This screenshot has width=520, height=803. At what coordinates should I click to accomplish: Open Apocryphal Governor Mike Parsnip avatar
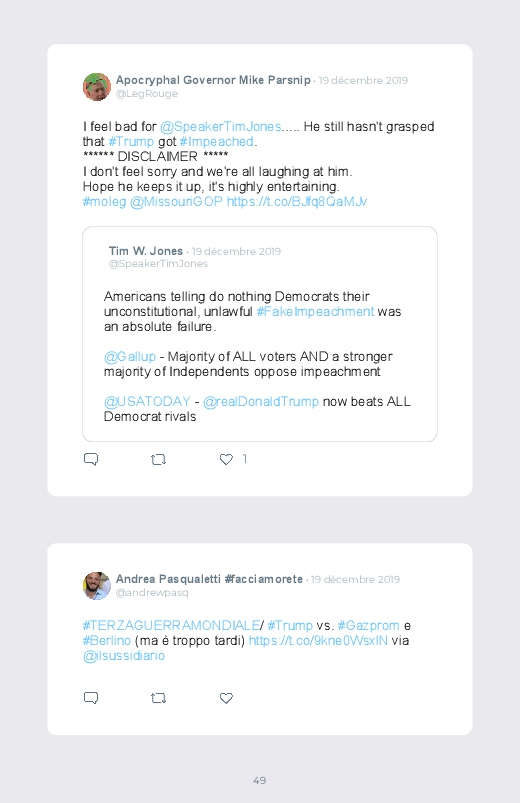click(97, 87)
